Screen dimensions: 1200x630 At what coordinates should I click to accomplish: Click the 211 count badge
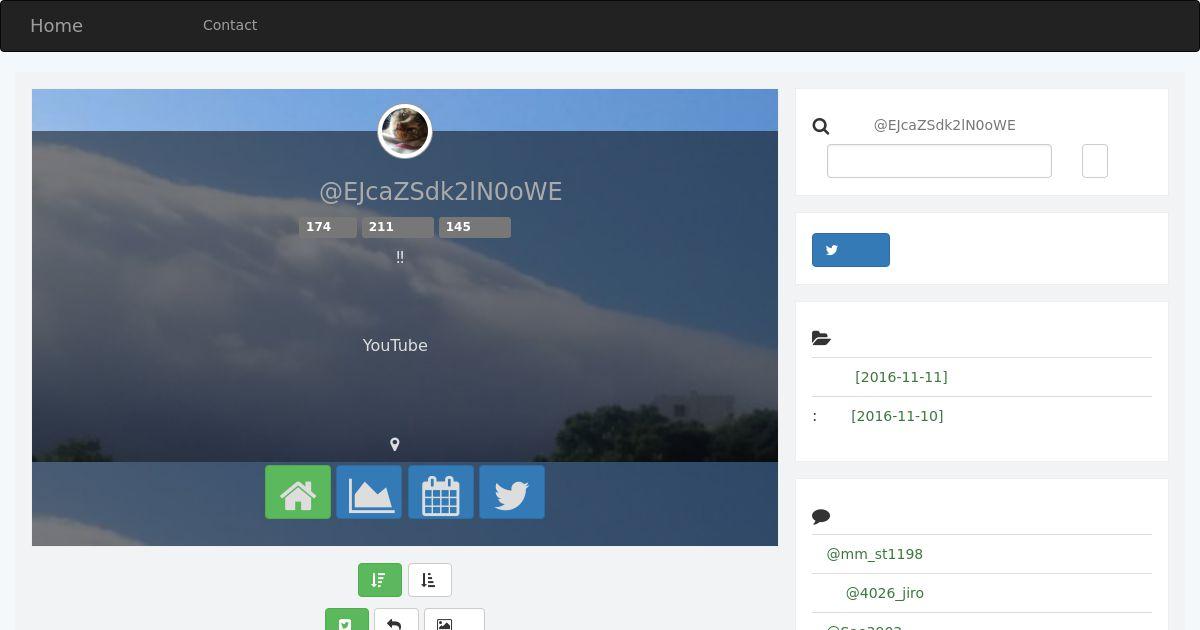398,227
